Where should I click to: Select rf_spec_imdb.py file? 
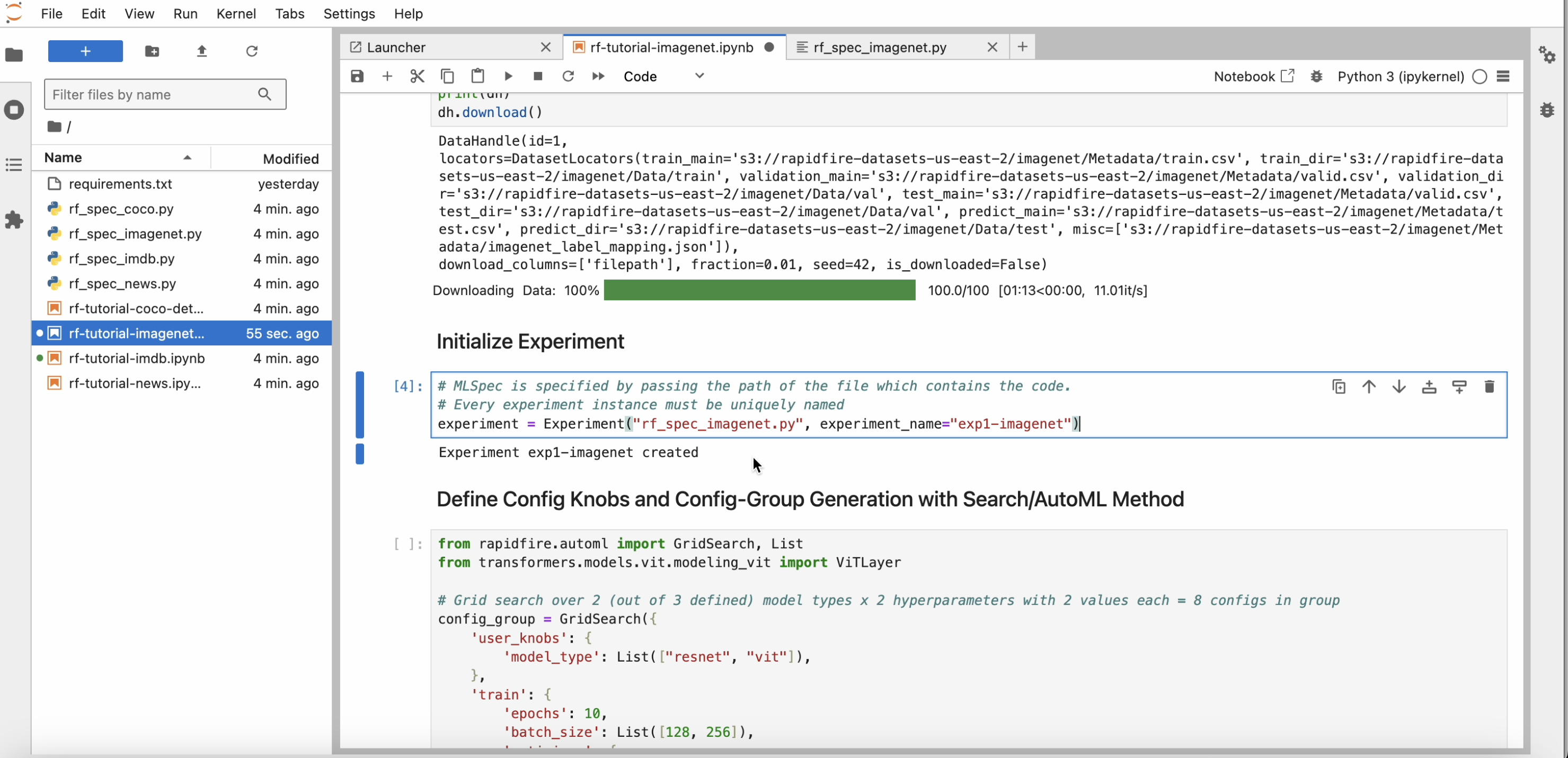tap(181, 258)
